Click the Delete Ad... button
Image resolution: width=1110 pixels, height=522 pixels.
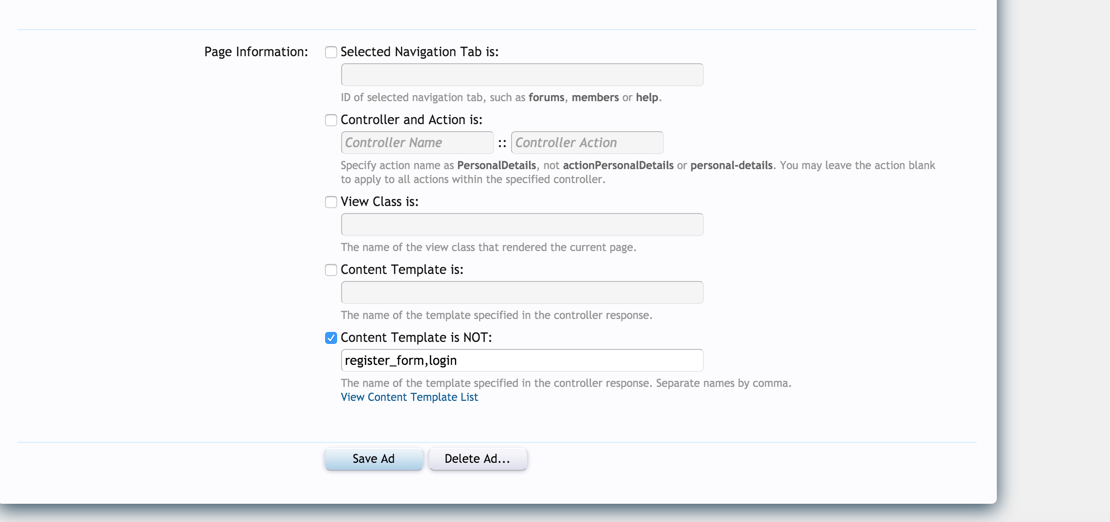point(478,459)
